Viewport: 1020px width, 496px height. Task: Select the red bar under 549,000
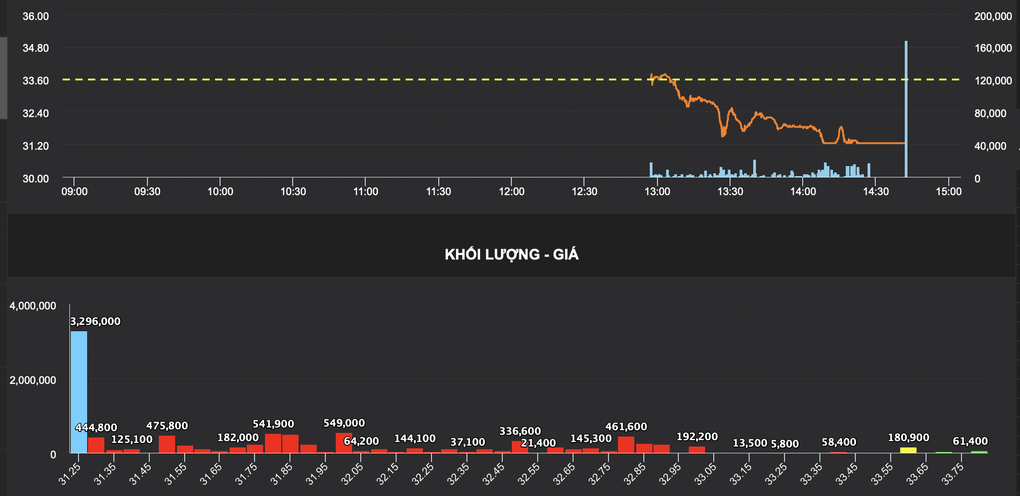pyautogui.click(x=343, y=443)
